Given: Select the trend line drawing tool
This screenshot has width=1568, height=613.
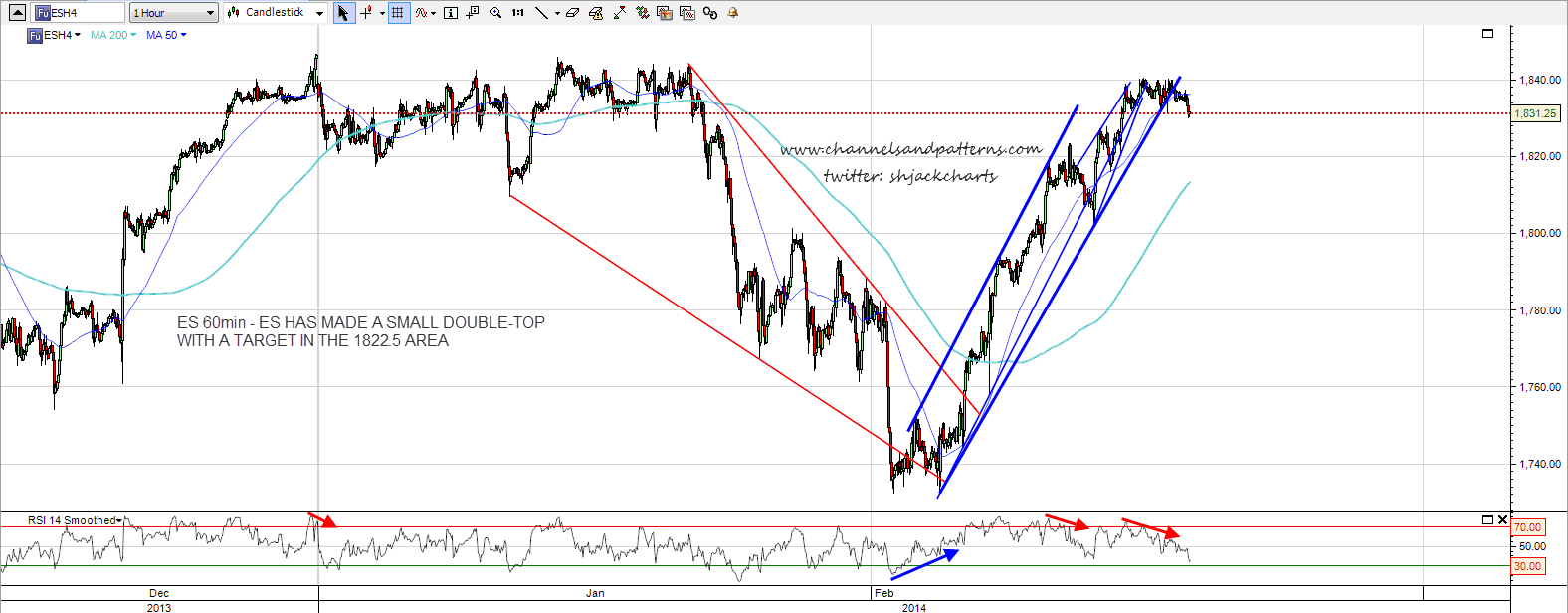Looking at the screenshot, I should [x=541, y=13].
